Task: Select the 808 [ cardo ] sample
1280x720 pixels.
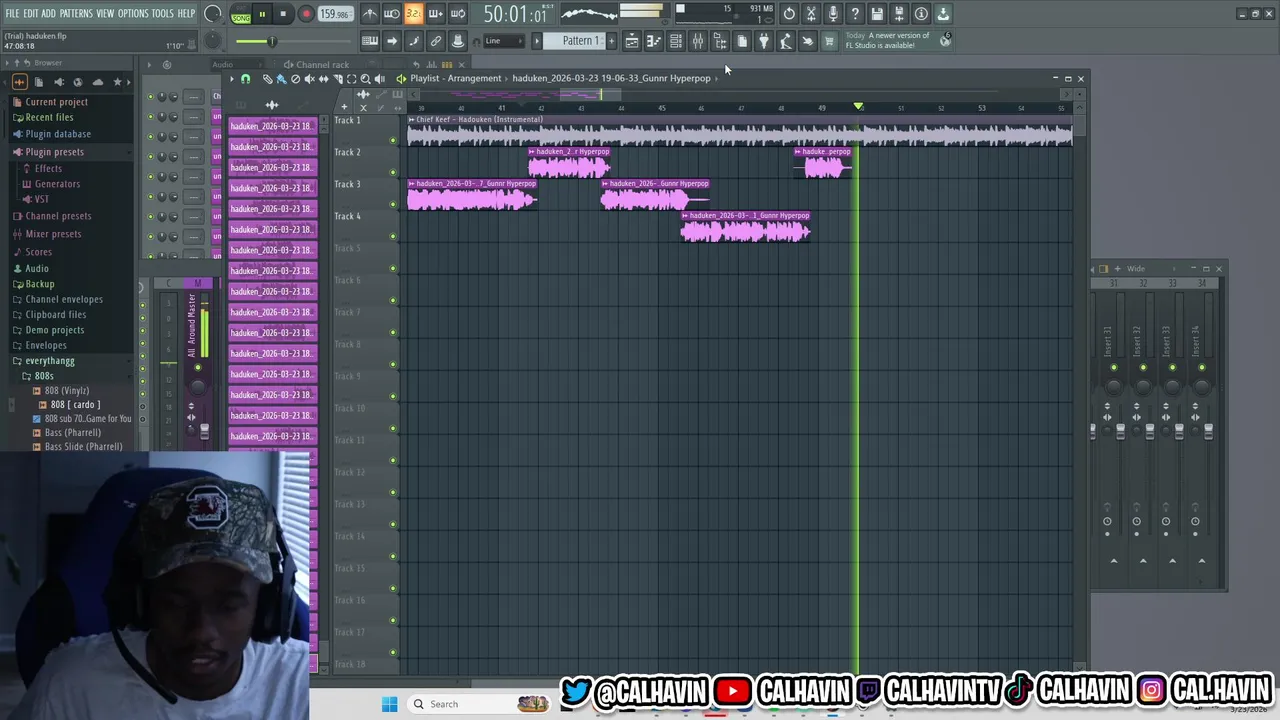Action: [x=75, y=405]
